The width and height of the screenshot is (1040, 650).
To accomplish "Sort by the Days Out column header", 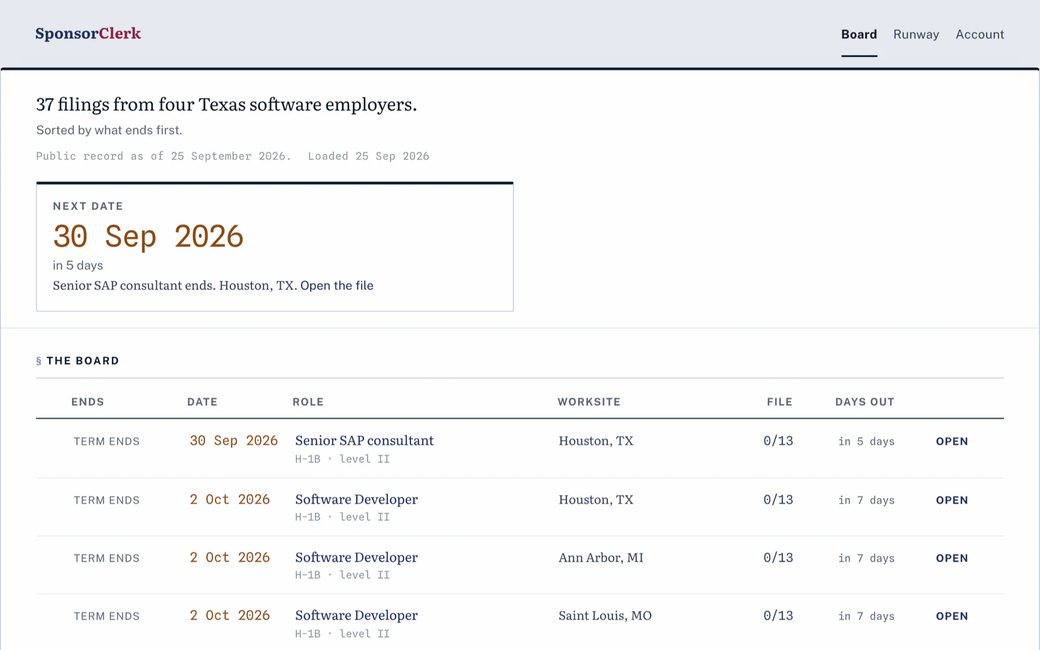I will (865, 402).
